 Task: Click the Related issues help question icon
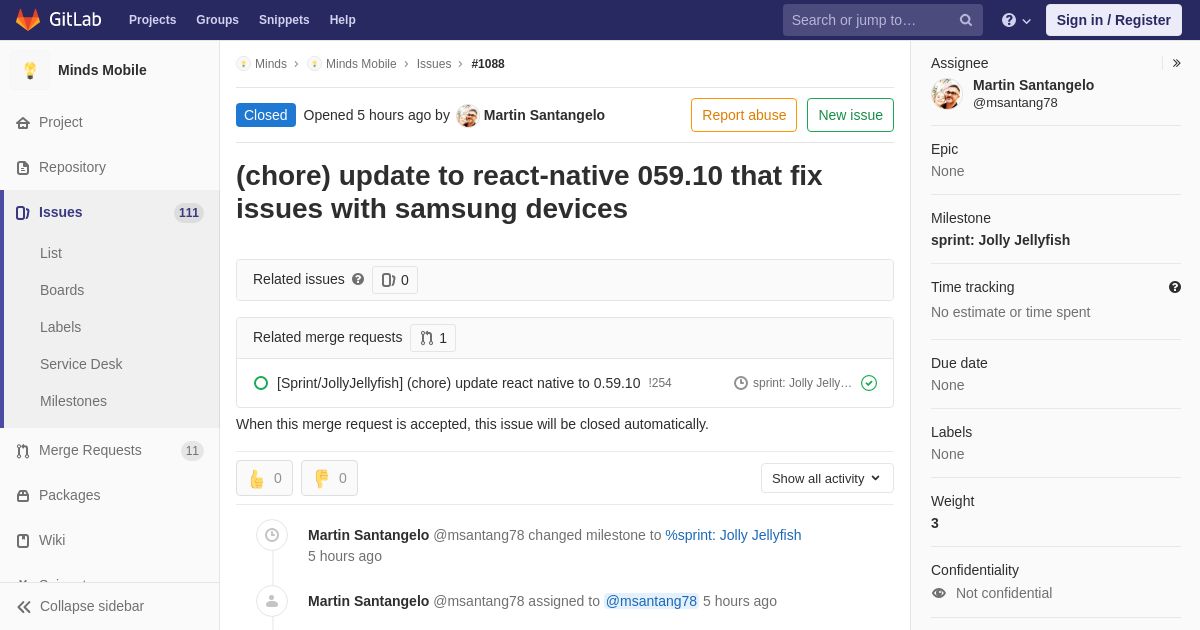click(358, 279)
